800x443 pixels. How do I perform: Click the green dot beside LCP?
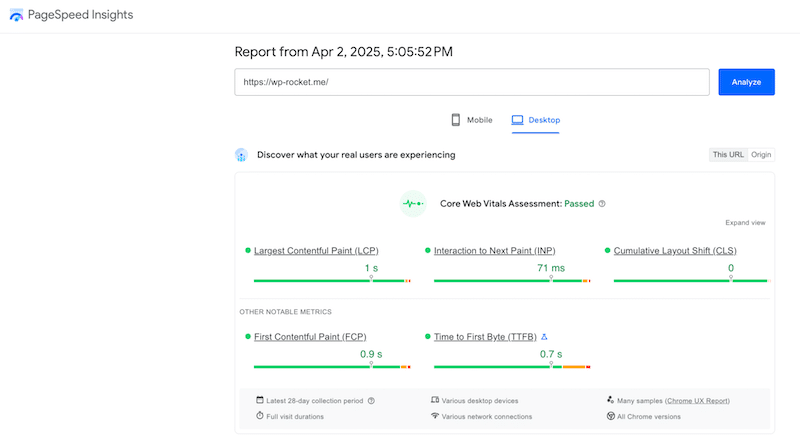[x=248, y=251]
